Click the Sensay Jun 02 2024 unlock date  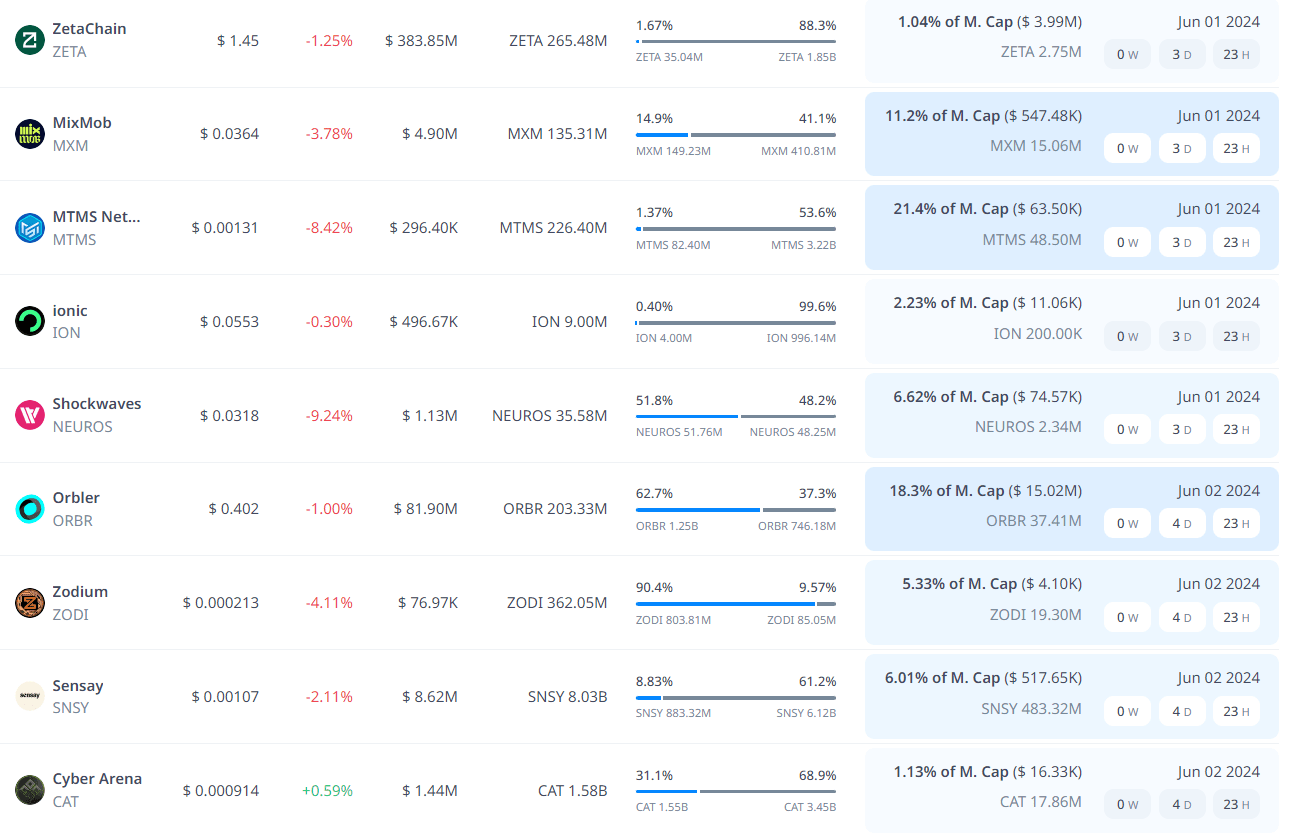1218,678
